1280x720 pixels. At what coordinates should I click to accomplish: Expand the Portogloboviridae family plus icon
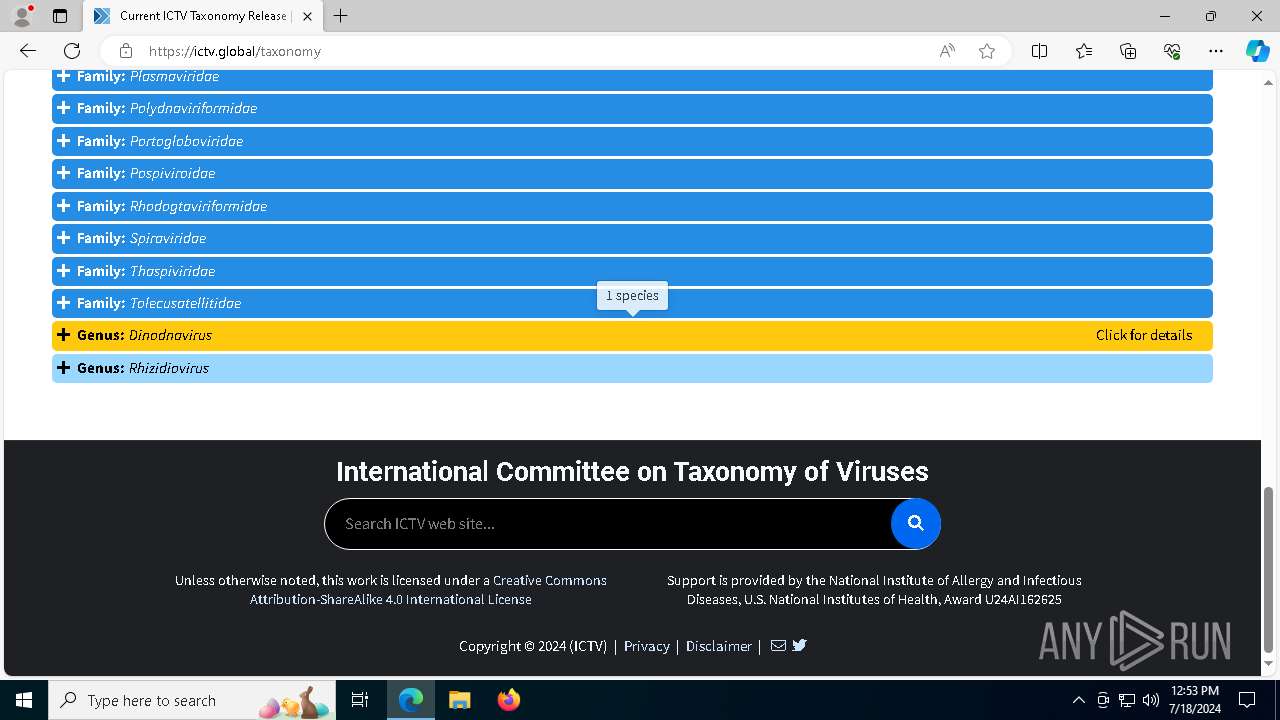click(64, 141)
